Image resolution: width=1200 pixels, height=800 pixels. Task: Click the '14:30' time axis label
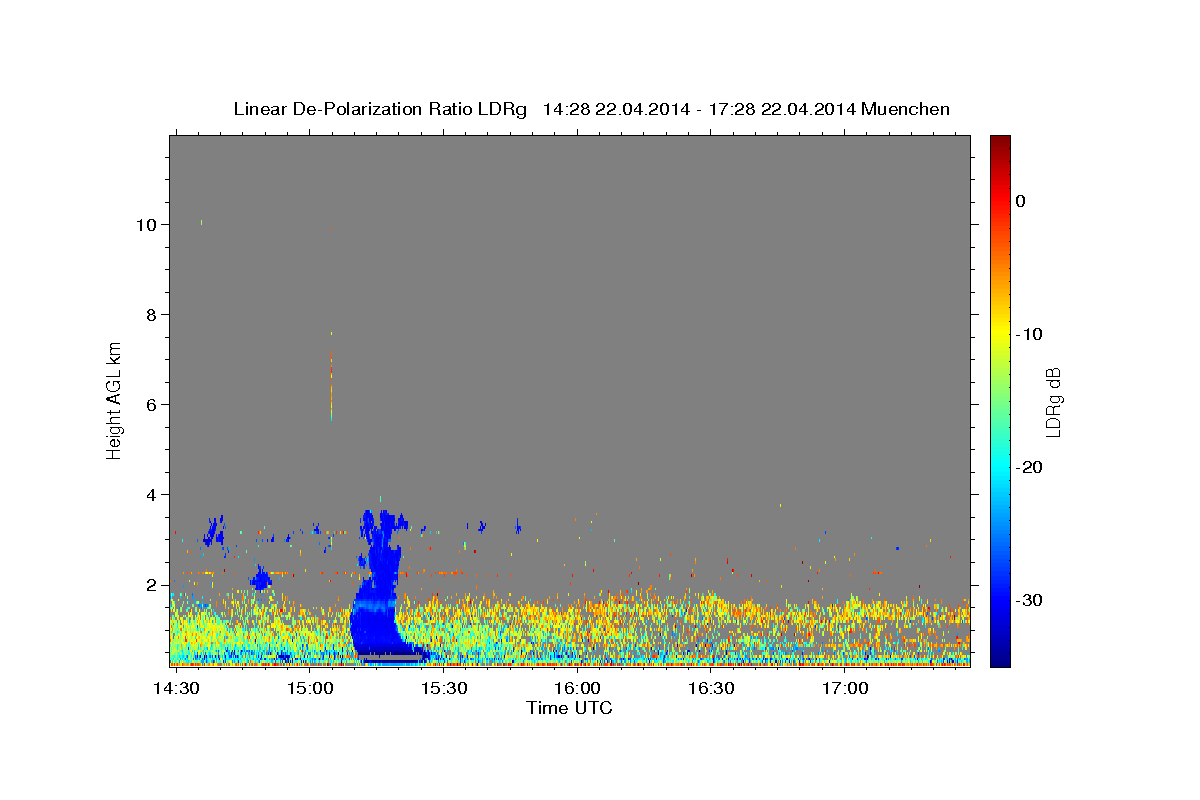click(176, 690)
